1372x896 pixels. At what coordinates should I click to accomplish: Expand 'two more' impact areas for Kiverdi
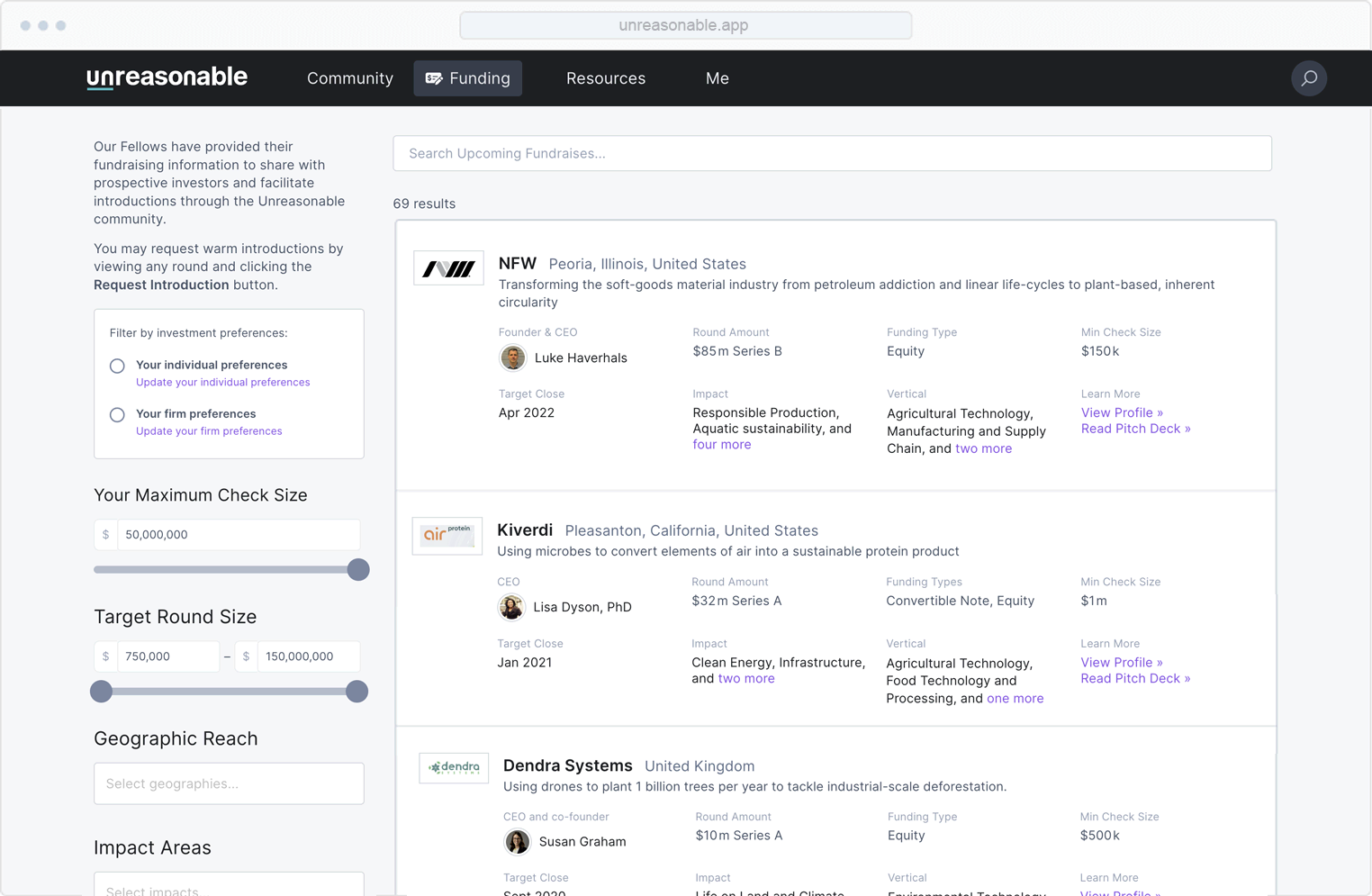(746, 679)
